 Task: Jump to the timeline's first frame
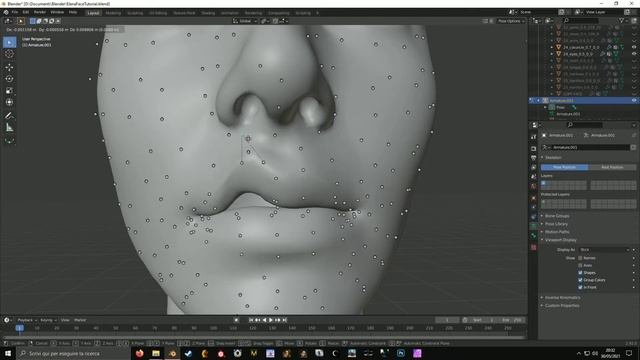coord(251,320)
